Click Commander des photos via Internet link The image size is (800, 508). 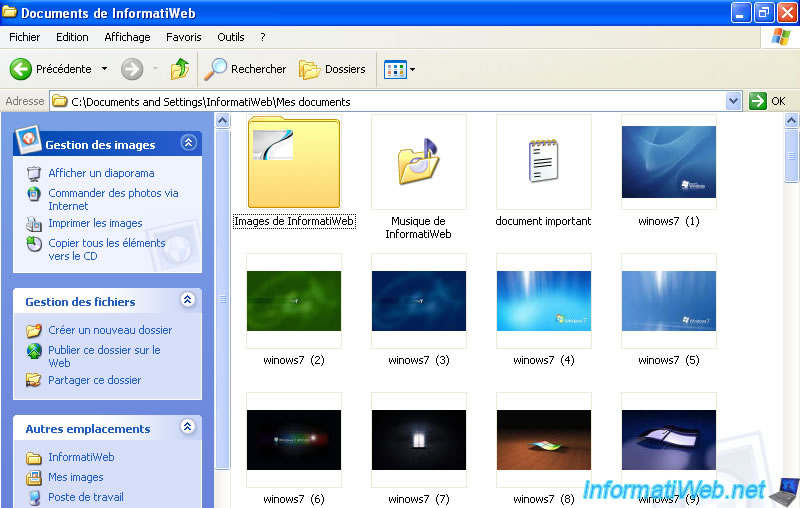(113, 199)
